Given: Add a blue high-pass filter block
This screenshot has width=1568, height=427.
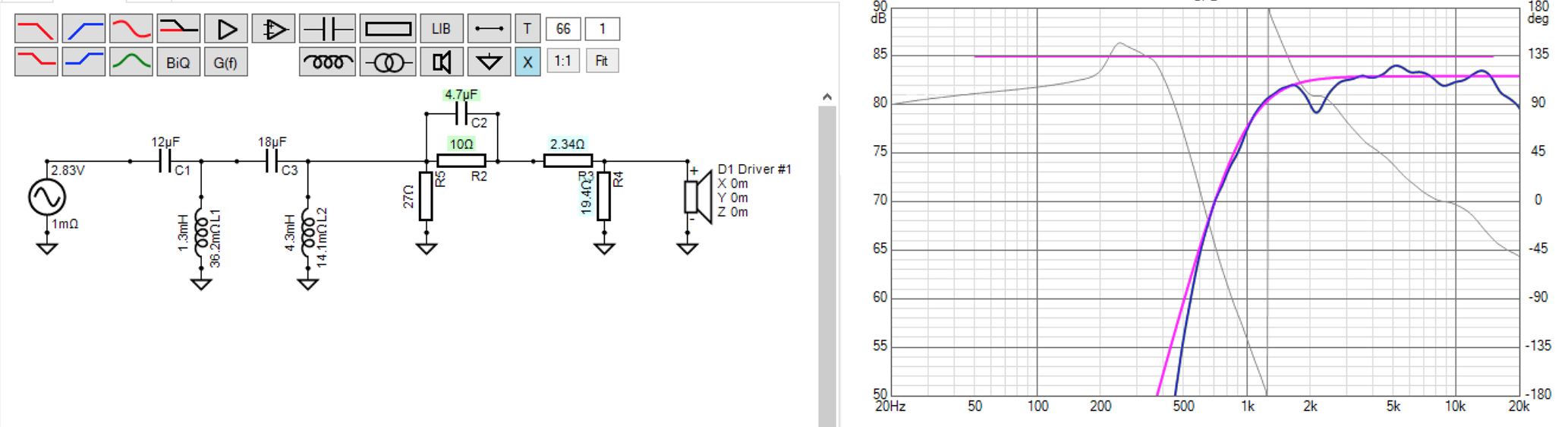Looking at the screenshot, I should coord(83,29).
